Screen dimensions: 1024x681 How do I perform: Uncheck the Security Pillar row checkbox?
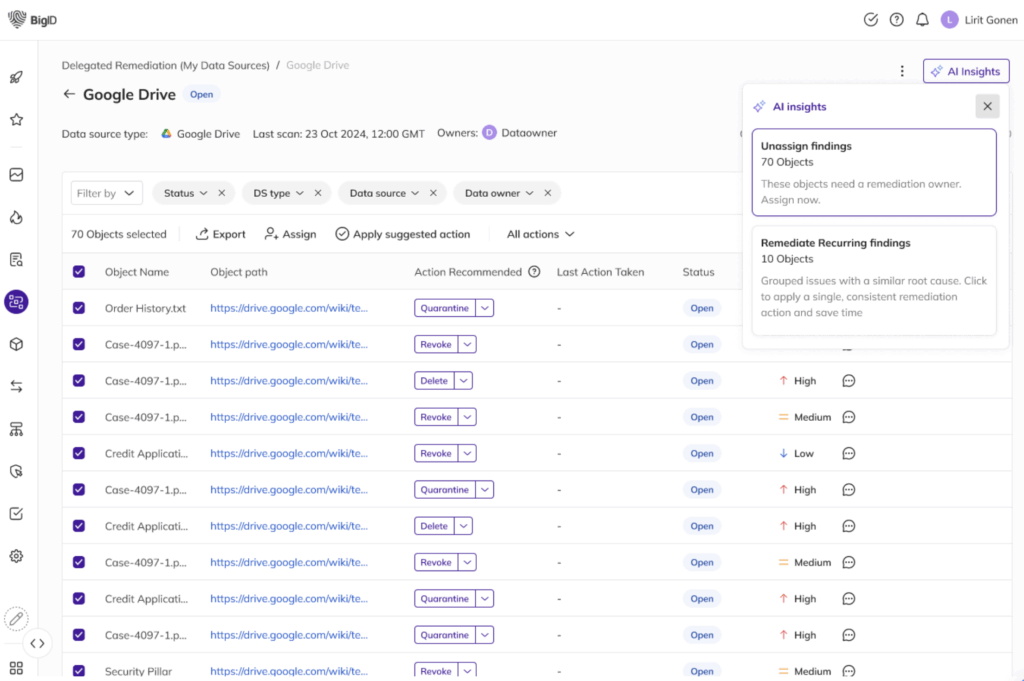[79, 671]
